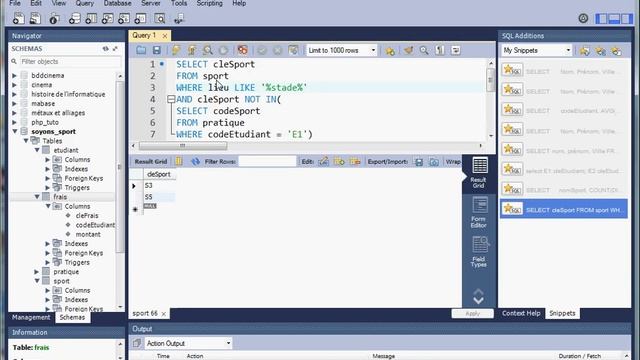
Task: Export recordset to file icon
Action: pyautogui.click(x=419, y=162)
